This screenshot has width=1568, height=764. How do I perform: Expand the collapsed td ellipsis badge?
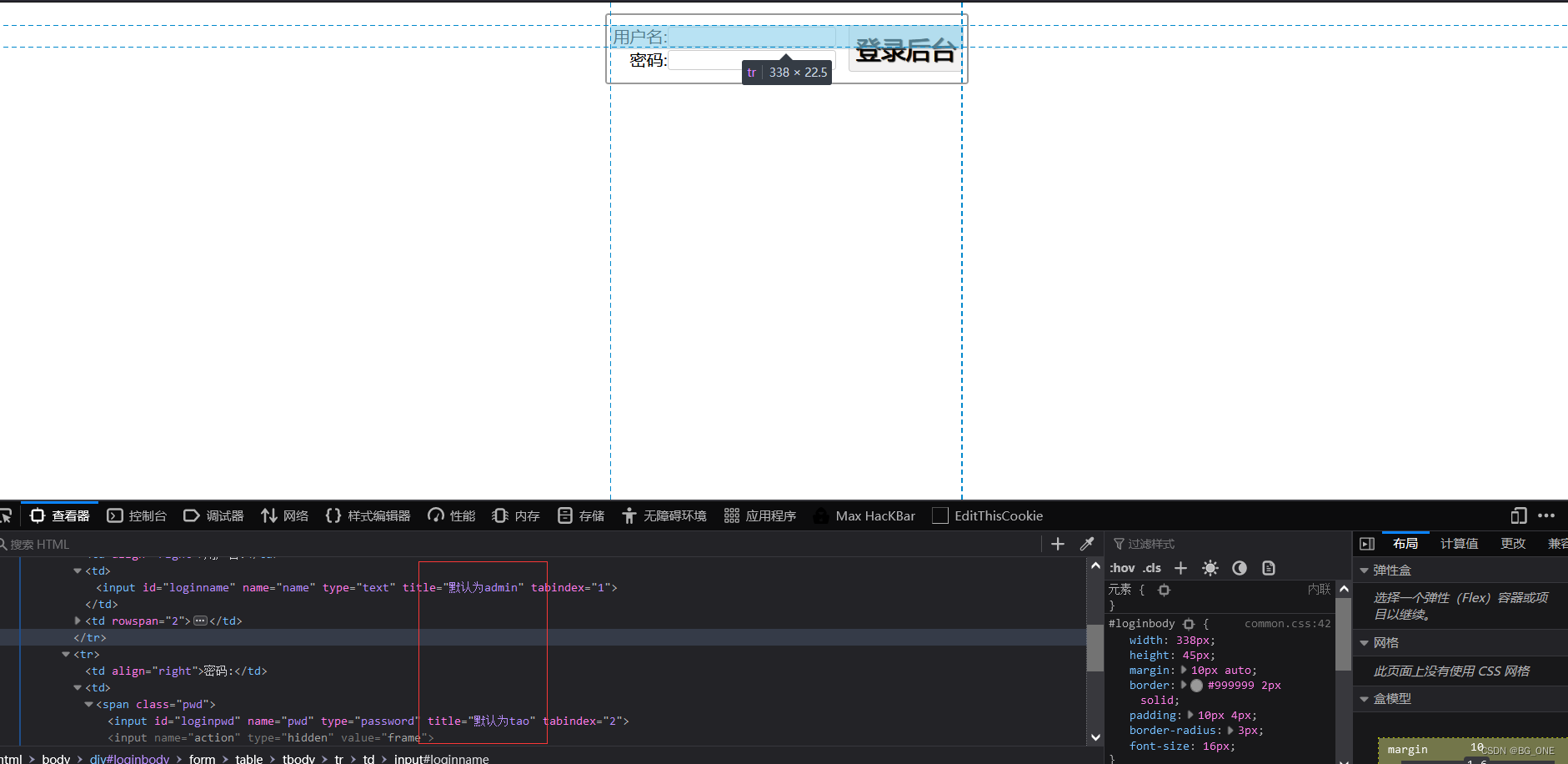coord(200,621)
